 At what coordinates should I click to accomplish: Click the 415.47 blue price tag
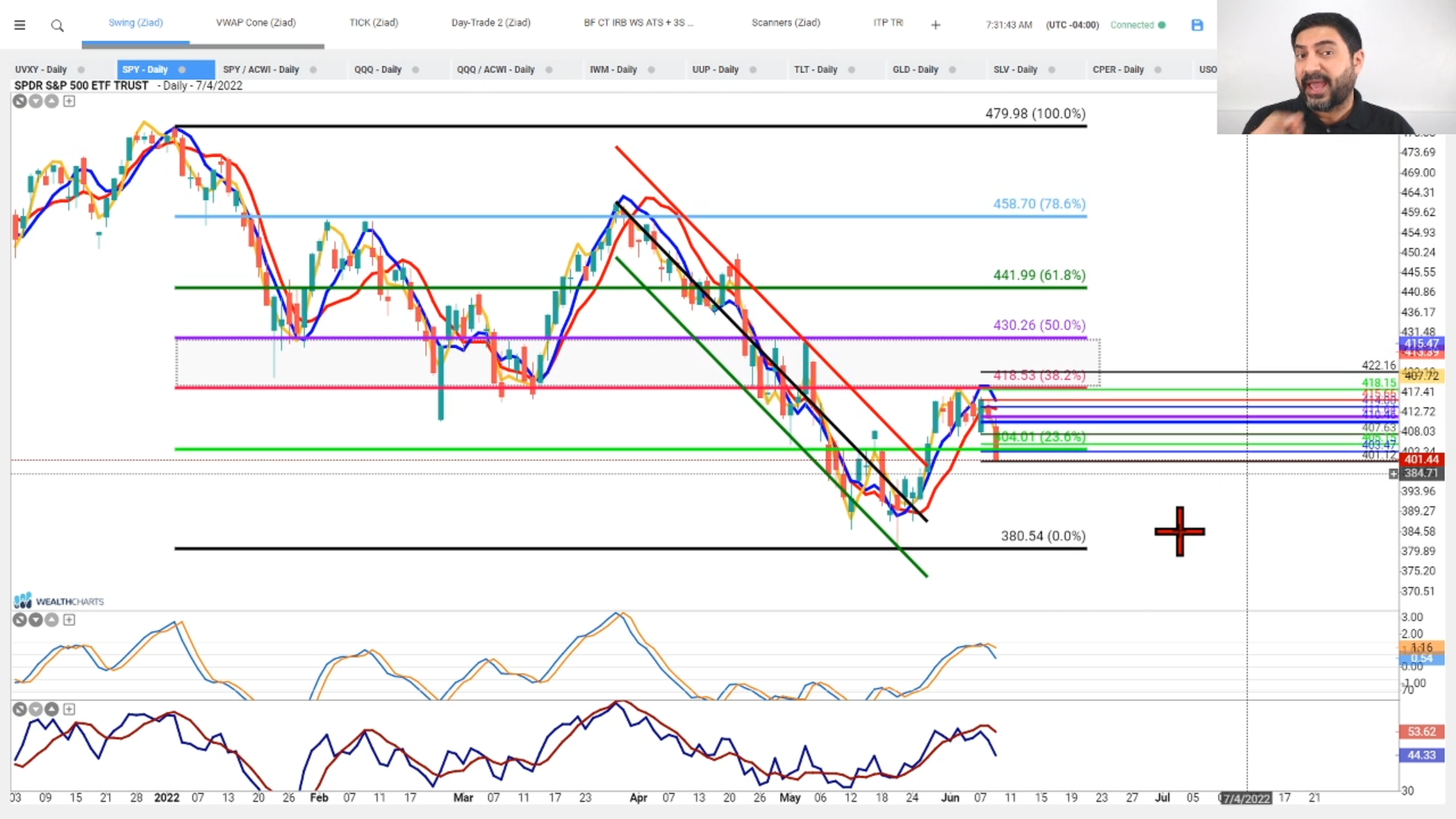[x=1421, y=344]
